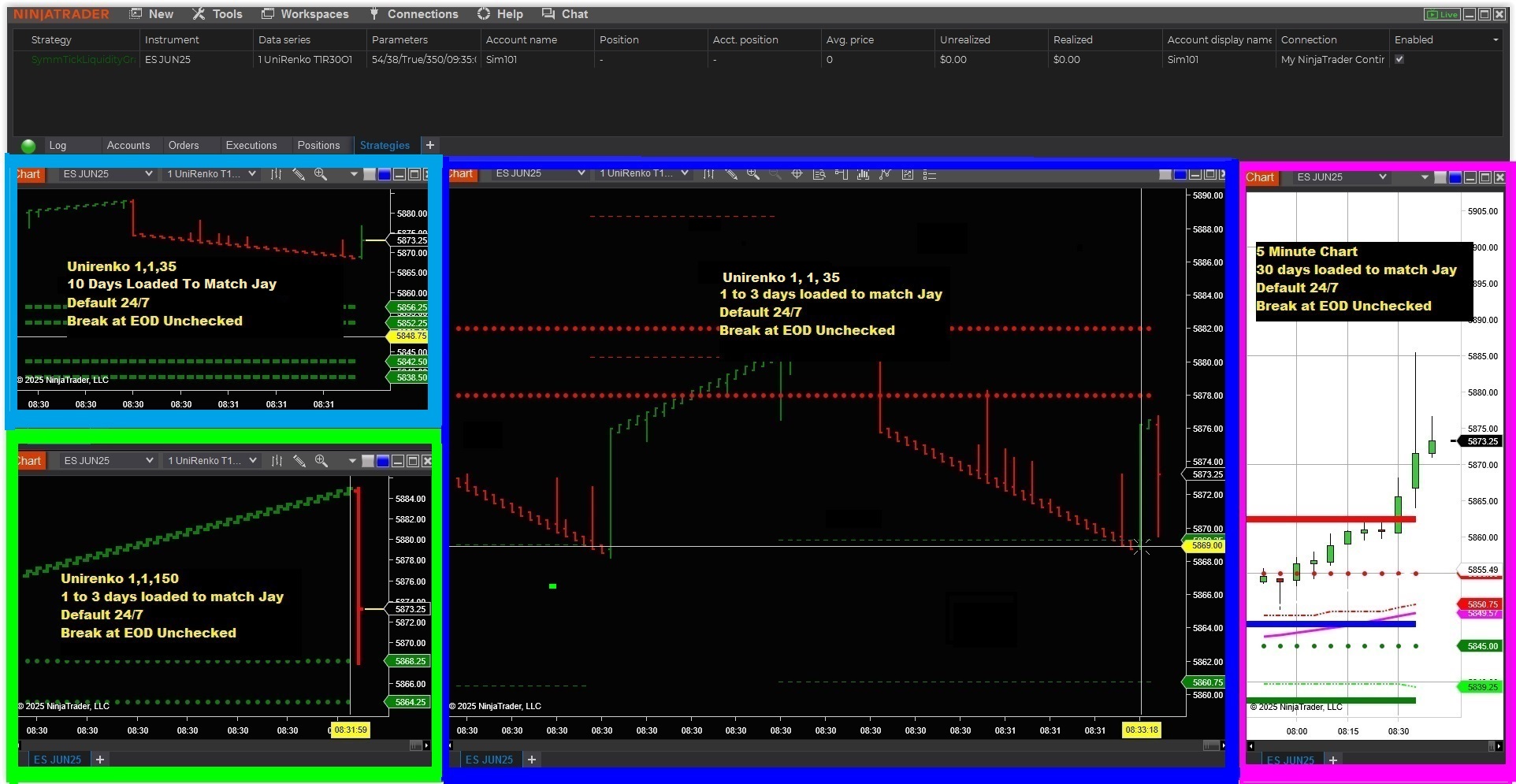This screenshot has width=1516, height=784.
Task: Toggle crosshair cursor in center chart toolbar
Action: click(x=797, y=174)
